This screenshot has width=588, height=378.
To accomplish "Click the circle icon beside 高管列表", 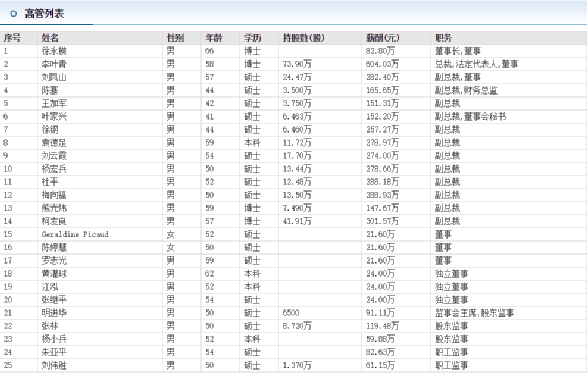I will tap(14, 14).
